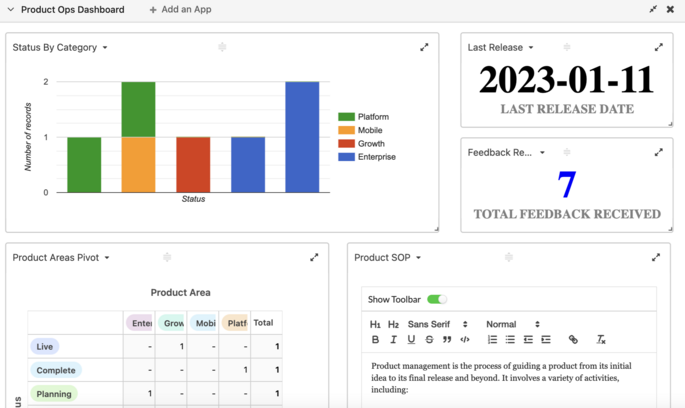
Task: Click the underline formatting icon
Action: coord(411,340)
